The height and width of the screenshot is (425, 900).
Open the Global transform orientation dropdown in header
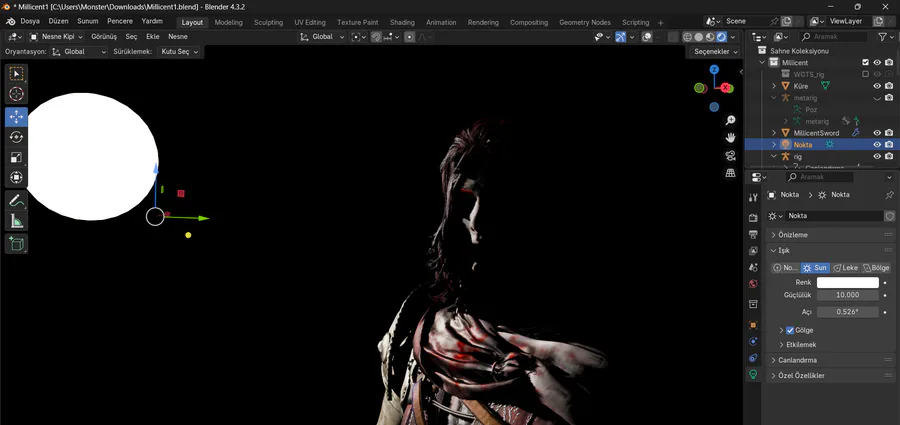click(322, 37)
